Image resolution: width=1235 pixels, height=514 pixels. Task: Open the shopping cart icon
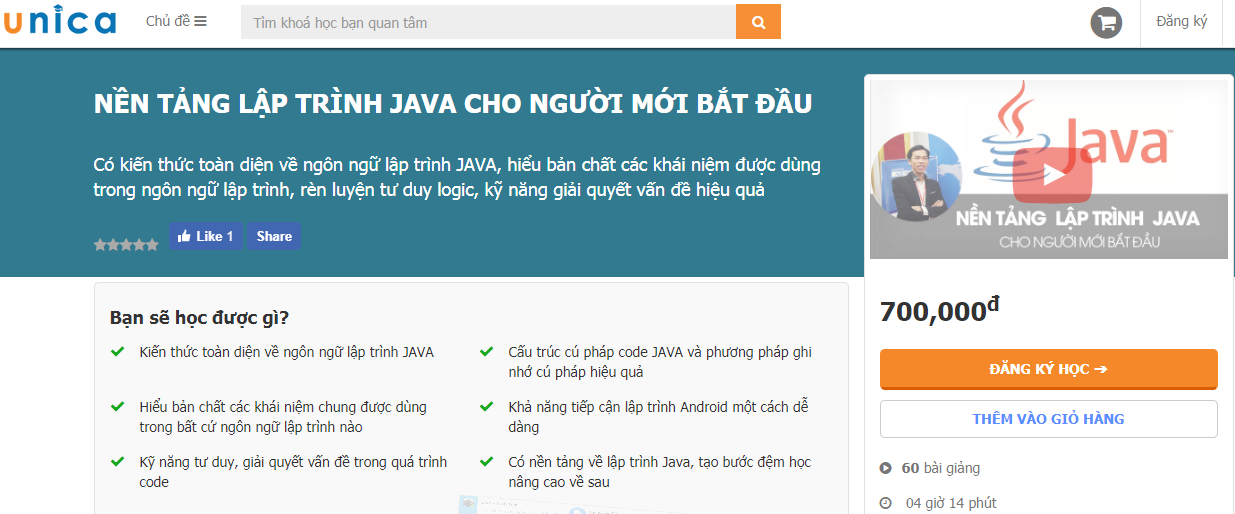[1106, 22]
